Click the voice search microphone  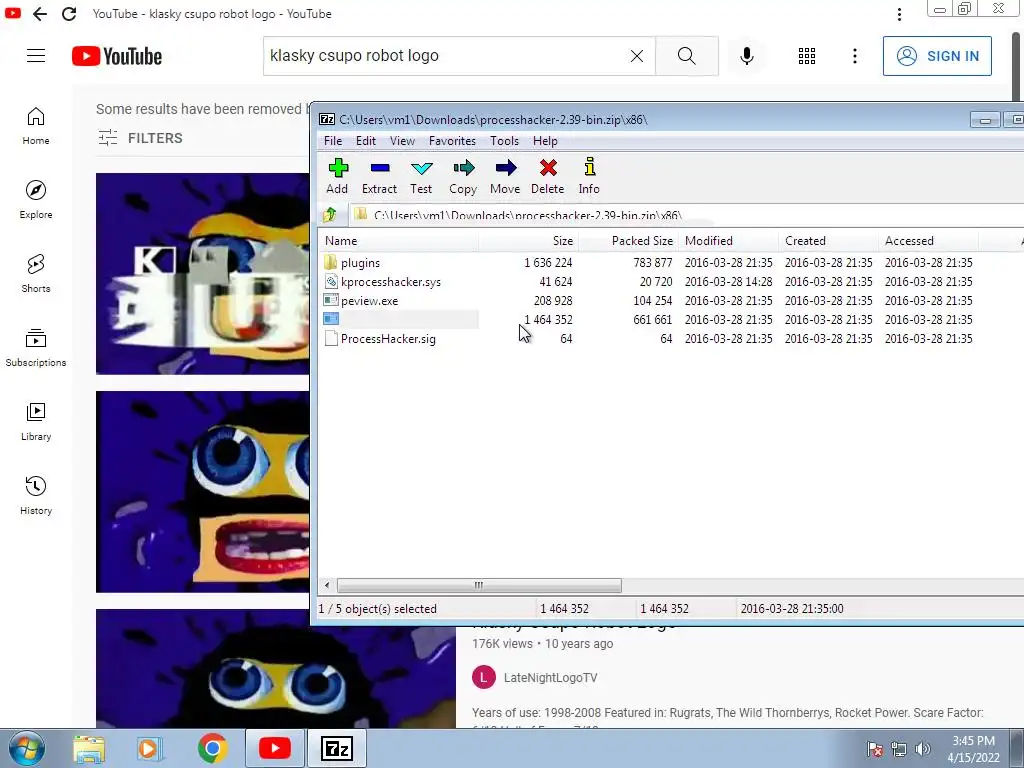(746, 56)
